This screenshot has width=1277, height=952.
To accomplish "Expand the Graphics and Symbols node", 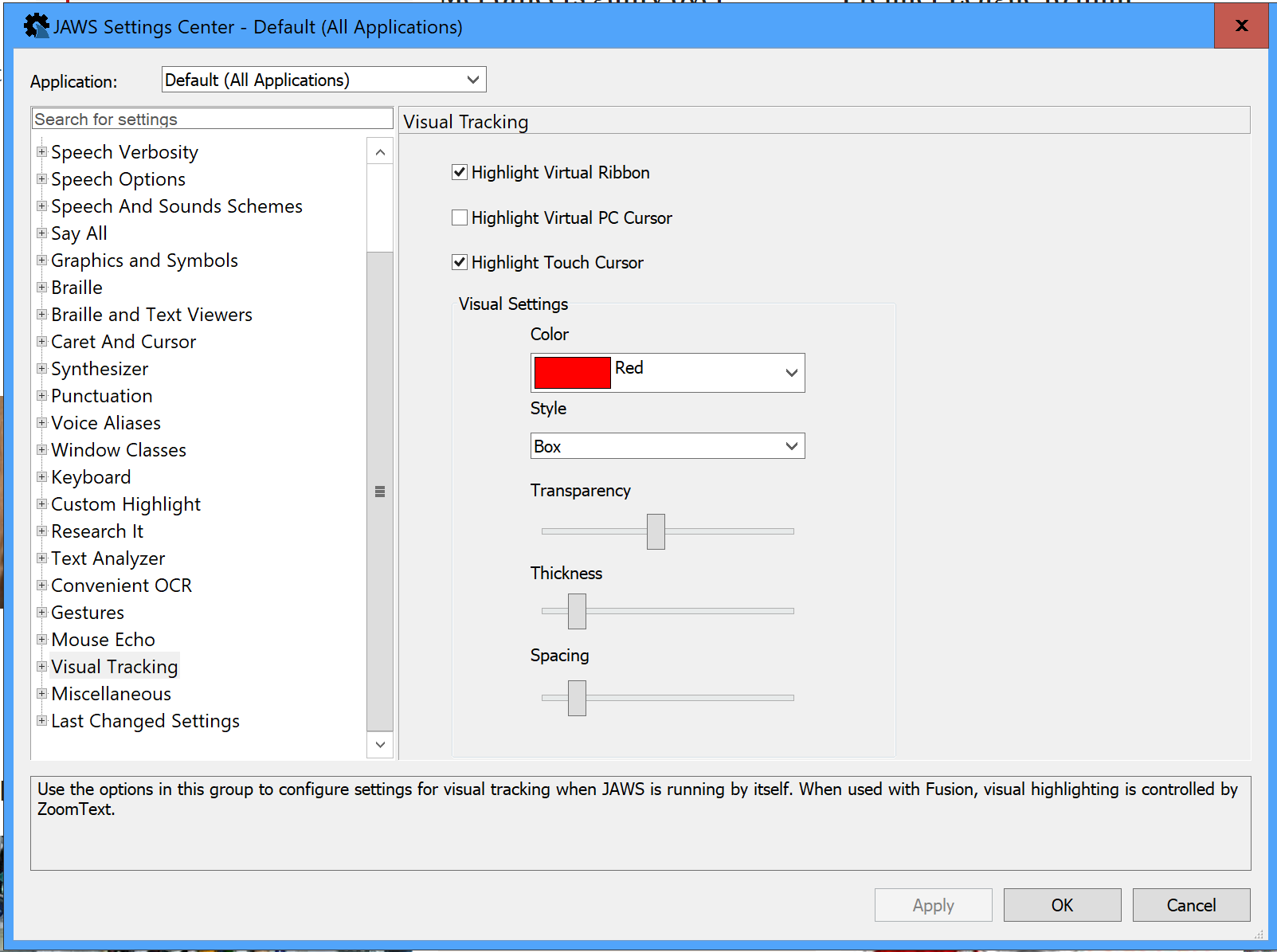I will (42, 260).
